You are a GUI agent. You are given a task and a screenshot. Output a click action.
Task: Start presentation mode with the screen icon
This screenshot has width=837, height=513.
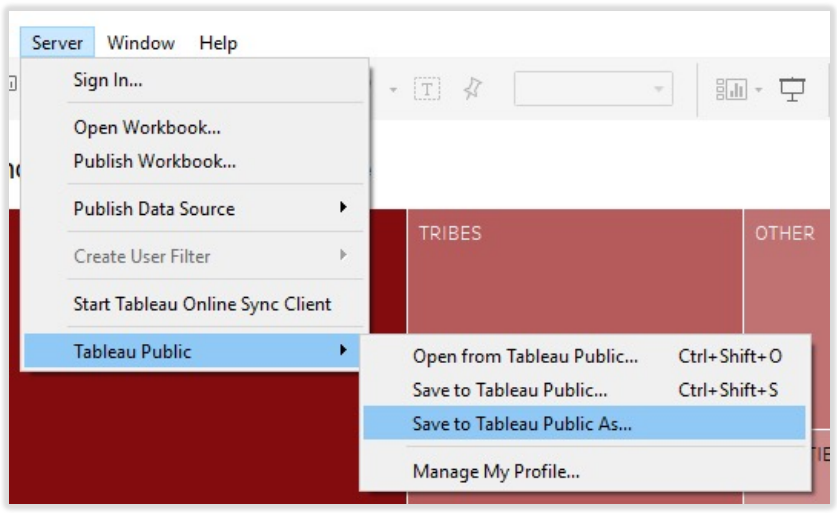pyautogui.click(x=792, y=89)
